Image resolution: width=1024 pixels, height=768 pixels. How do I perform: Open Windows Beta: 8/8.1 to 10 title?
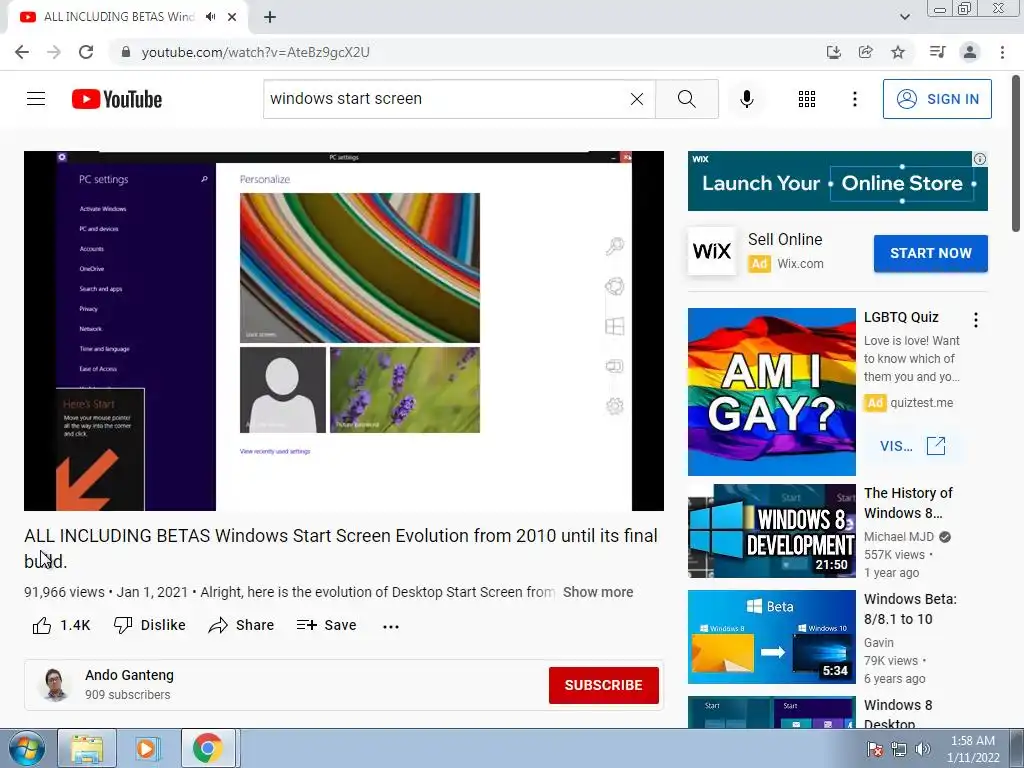coord(910,609)
